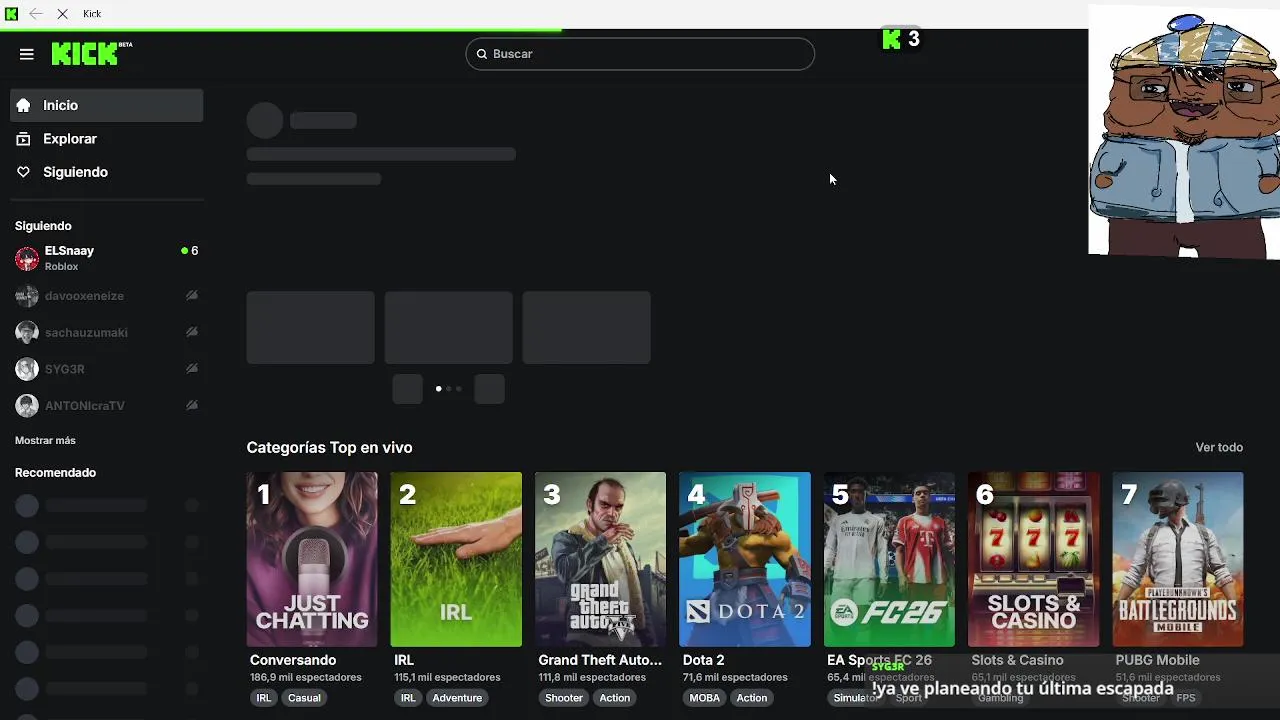Click Action tag under Dota 2
Screen dimensions: 1280x720
coord(752,698)
